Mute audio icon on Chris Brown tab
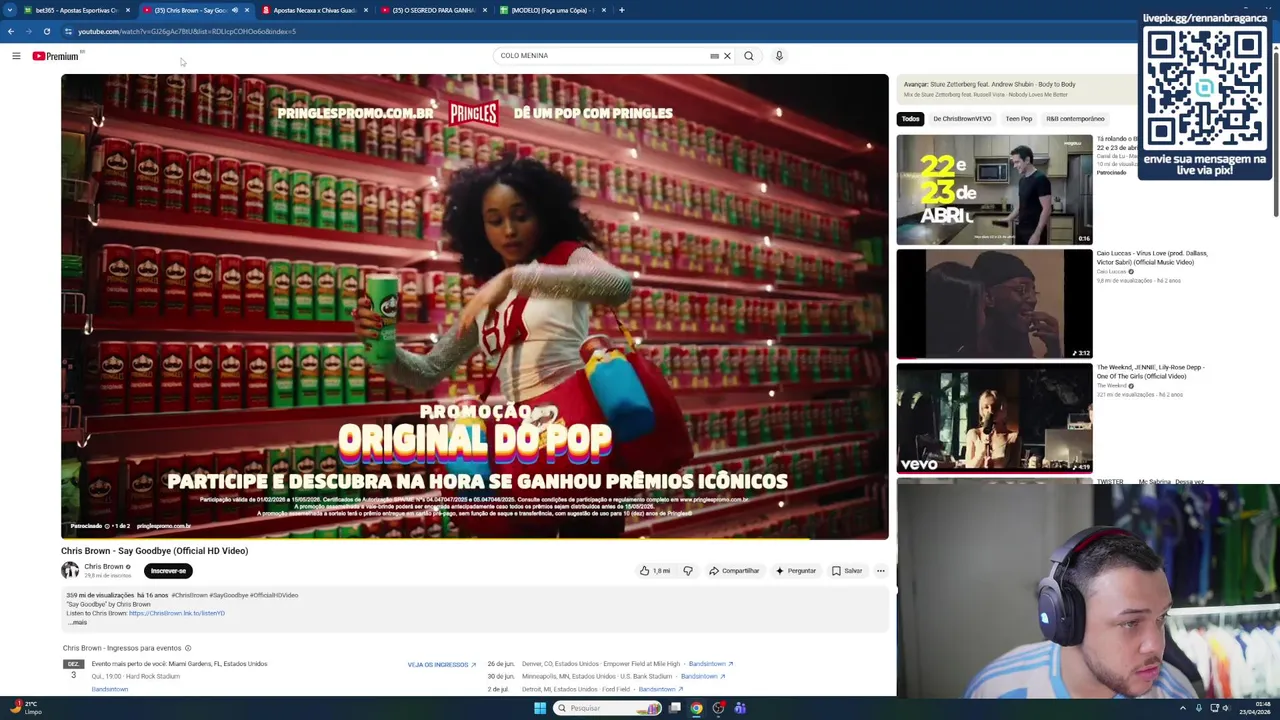The height and width of the screenshot is (720, 1280). point(235,10)
